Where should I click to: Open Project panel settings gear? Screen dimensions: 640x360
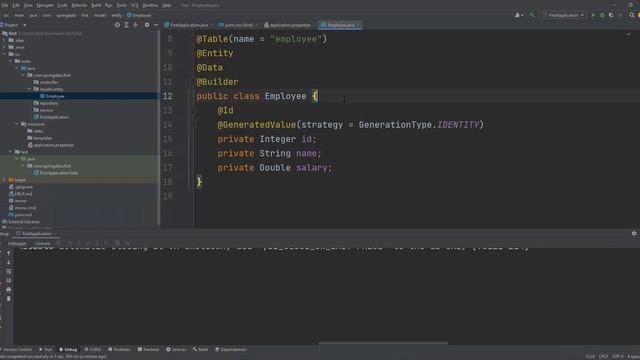tap(147, 25)
